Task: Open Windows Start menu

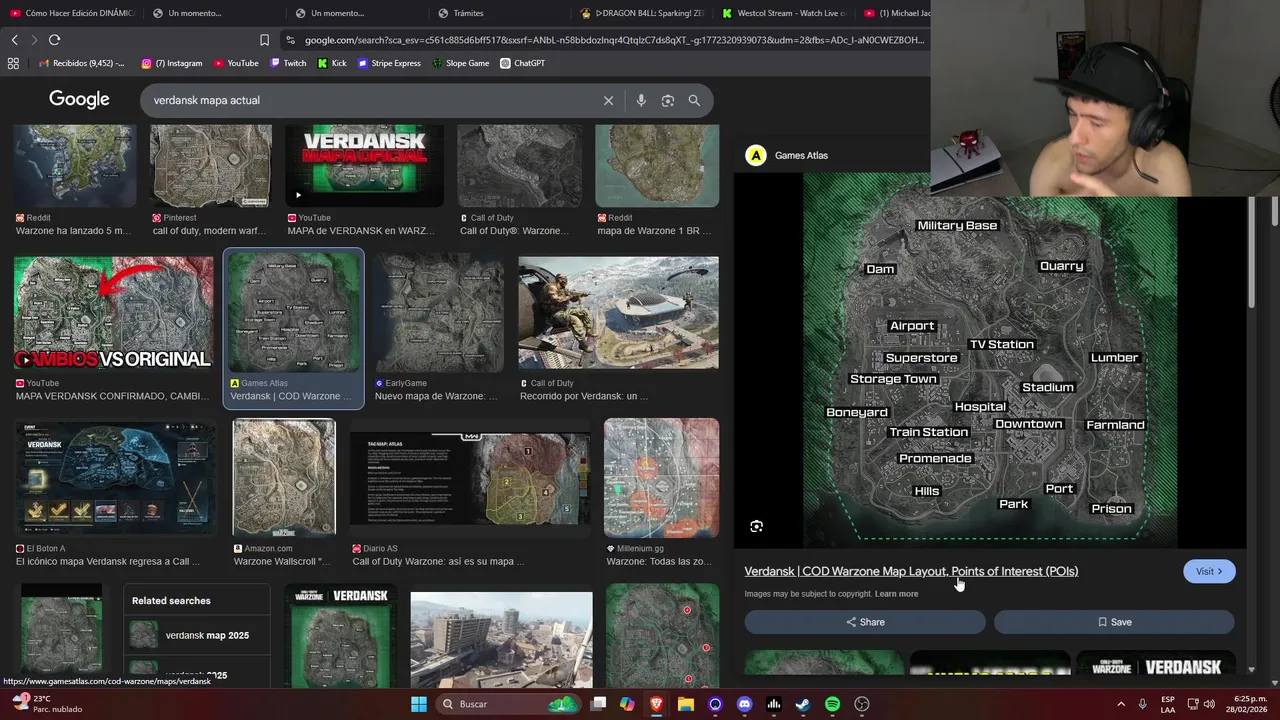Action: (419, 704)
